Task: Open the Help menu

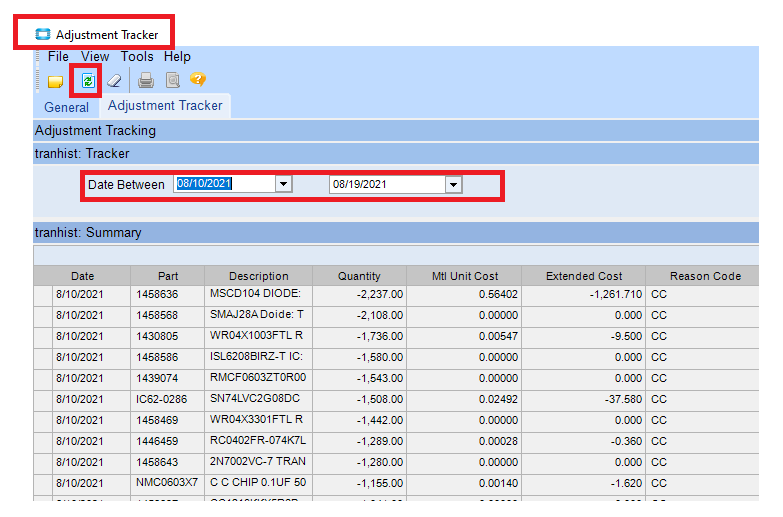Action: tap(177, 56)
